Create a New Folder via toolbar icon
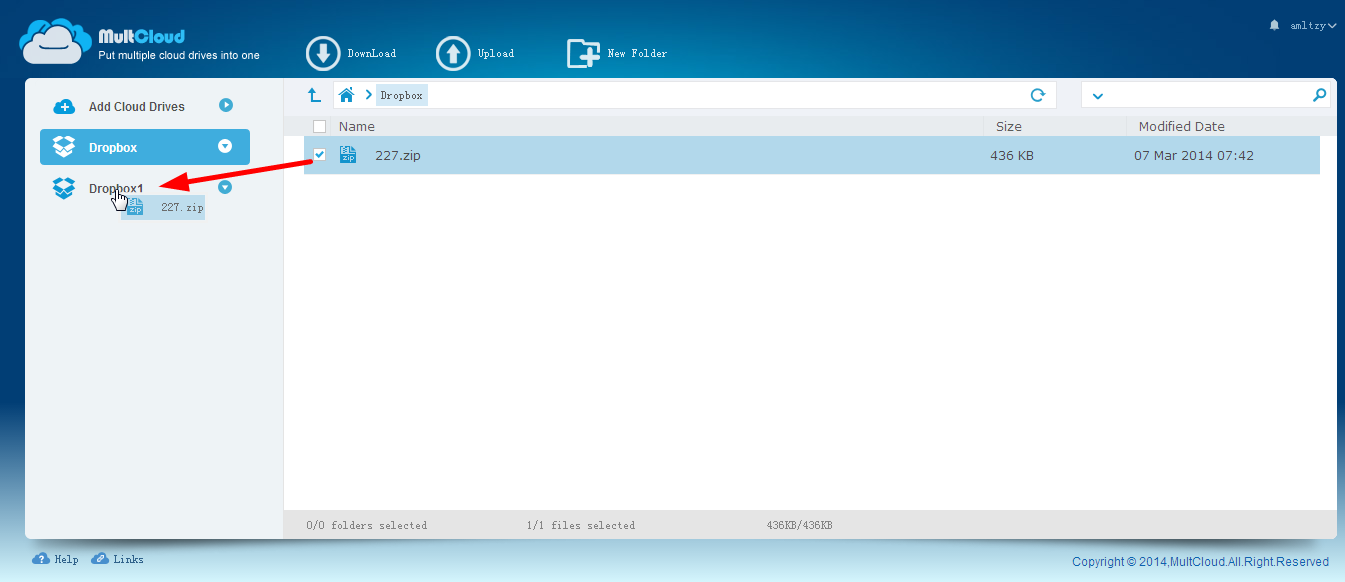Image resolution: width=1345 pixels, height=582 pixels. [x=584, y=54]
